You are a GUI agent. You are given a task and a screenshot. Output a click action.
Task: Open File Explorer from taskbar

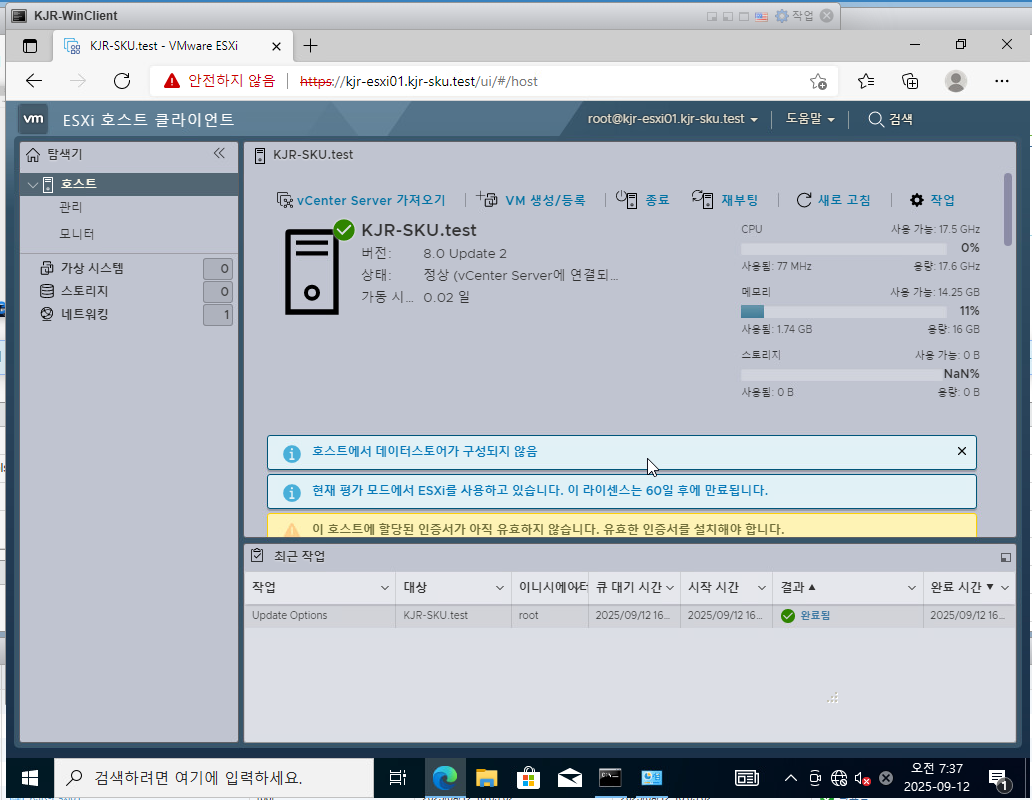coord(486,778)
